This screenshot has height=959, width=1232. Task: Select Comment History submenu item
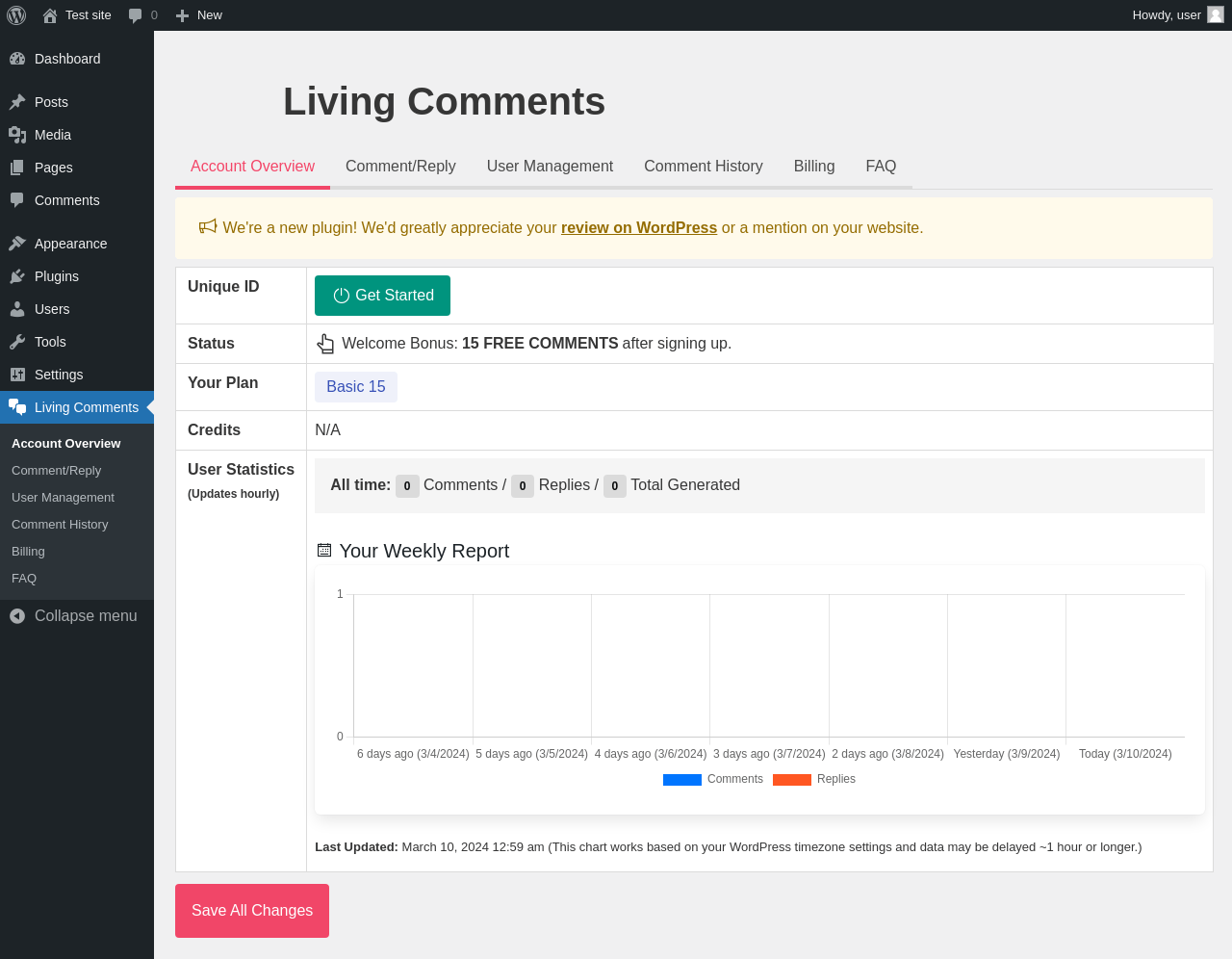coord(77,525)
